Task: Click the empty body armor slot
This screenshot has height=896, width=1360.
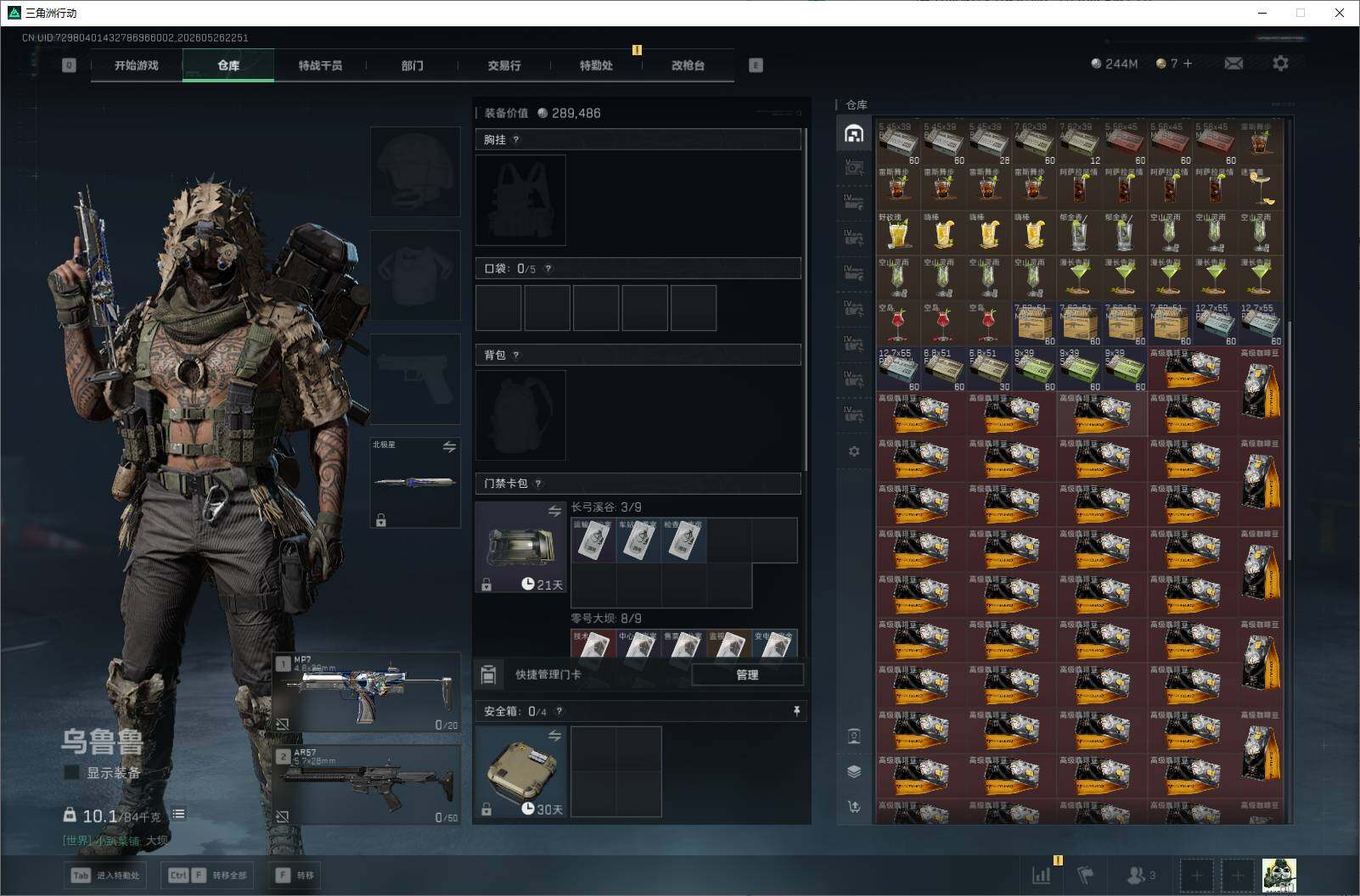Action: pyautogui.click(x=415, y=276)
